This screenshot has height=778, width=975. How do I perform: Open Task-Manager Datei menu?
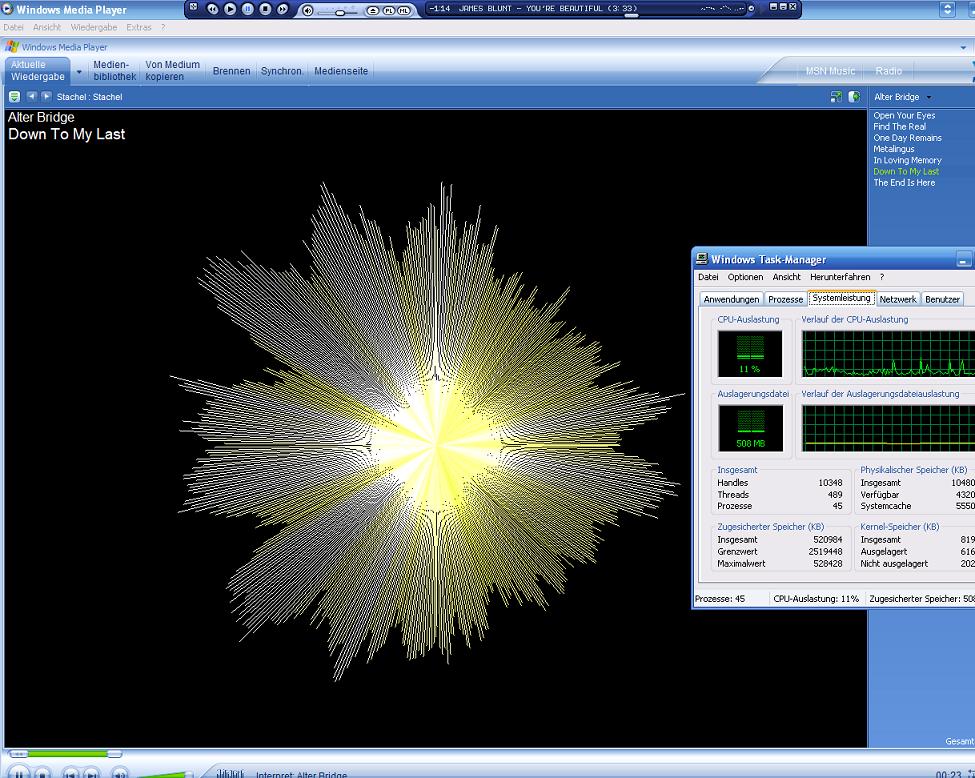click(708, 277)
